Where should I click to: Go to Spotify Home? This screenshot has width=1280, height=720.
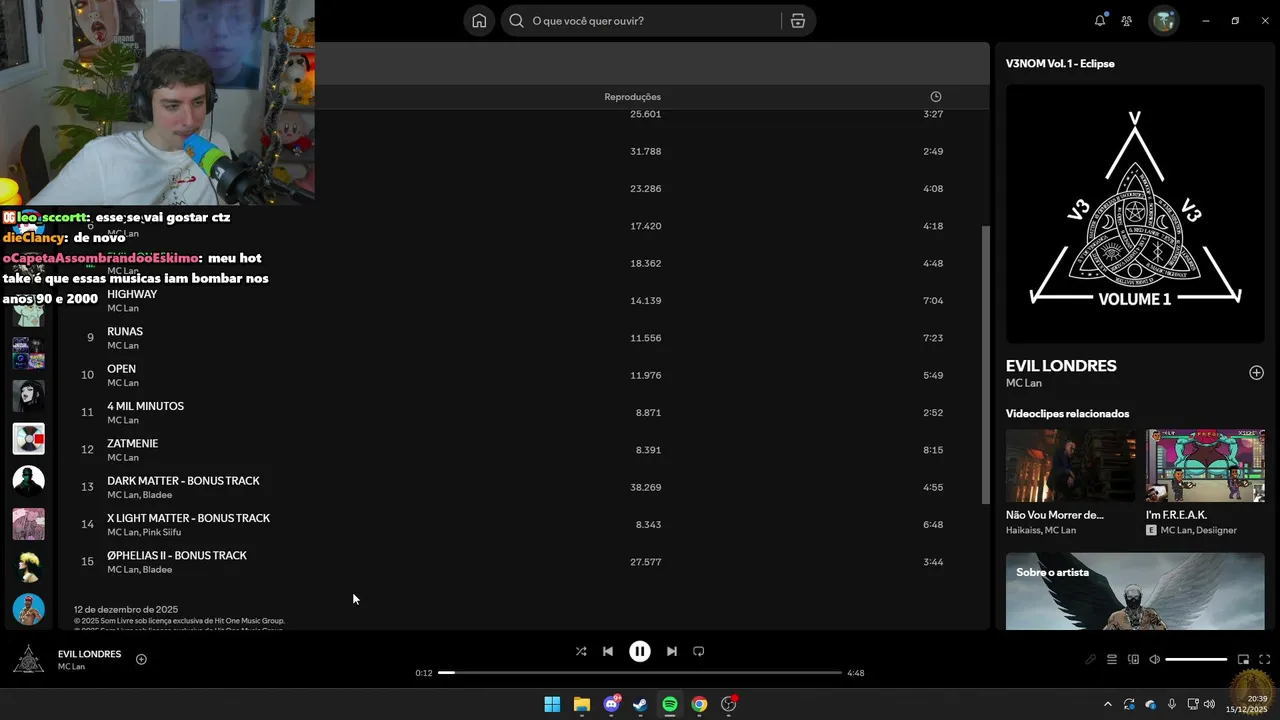point(479,21)
